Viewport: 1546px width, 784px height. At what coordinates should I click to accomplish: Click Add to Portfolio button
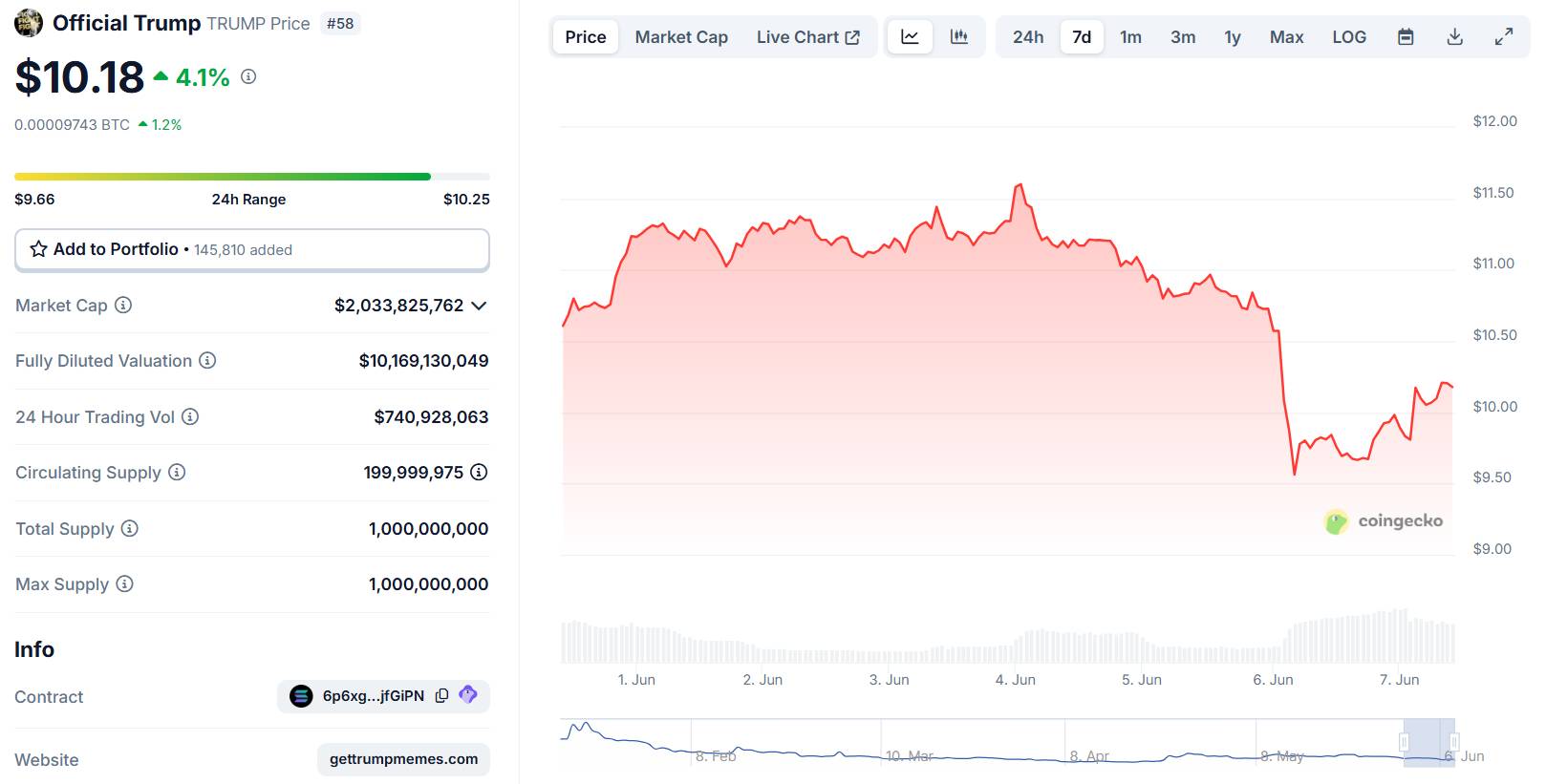pyautogui.click(x=252, y=249)
